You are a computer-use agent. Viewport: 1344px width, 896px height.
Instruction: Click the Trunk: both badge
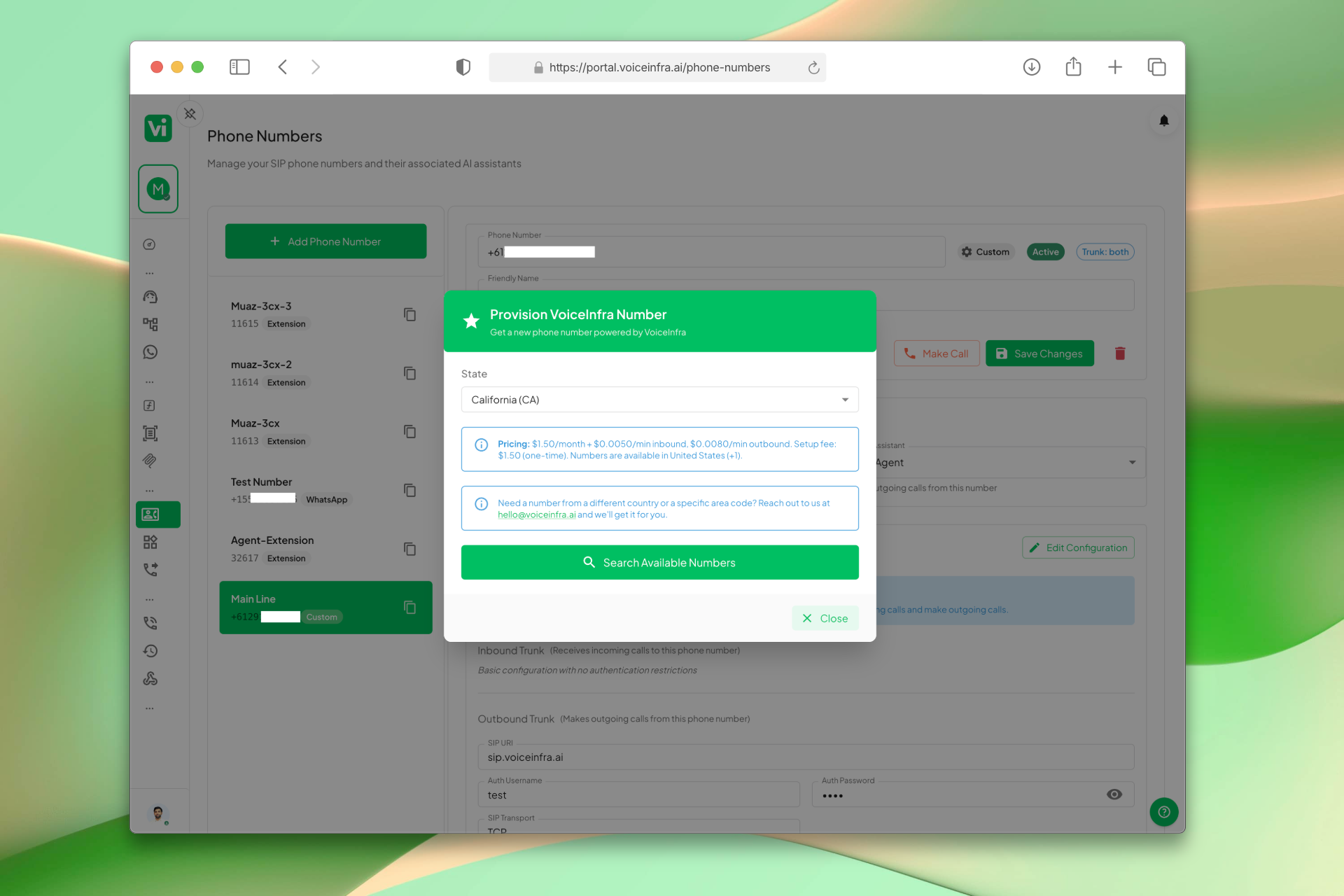point(1105,252)
